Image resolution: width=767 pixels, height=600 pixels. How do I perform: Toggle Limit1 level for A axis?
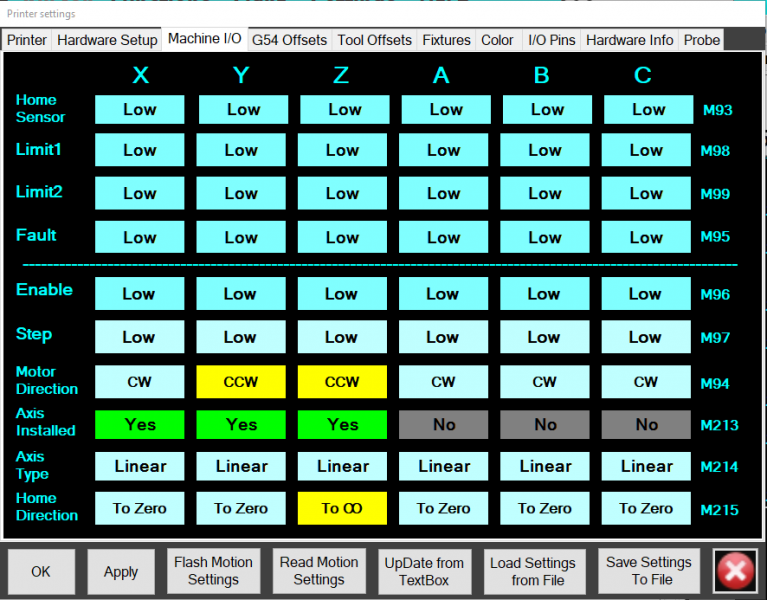[x=444, y=150]
